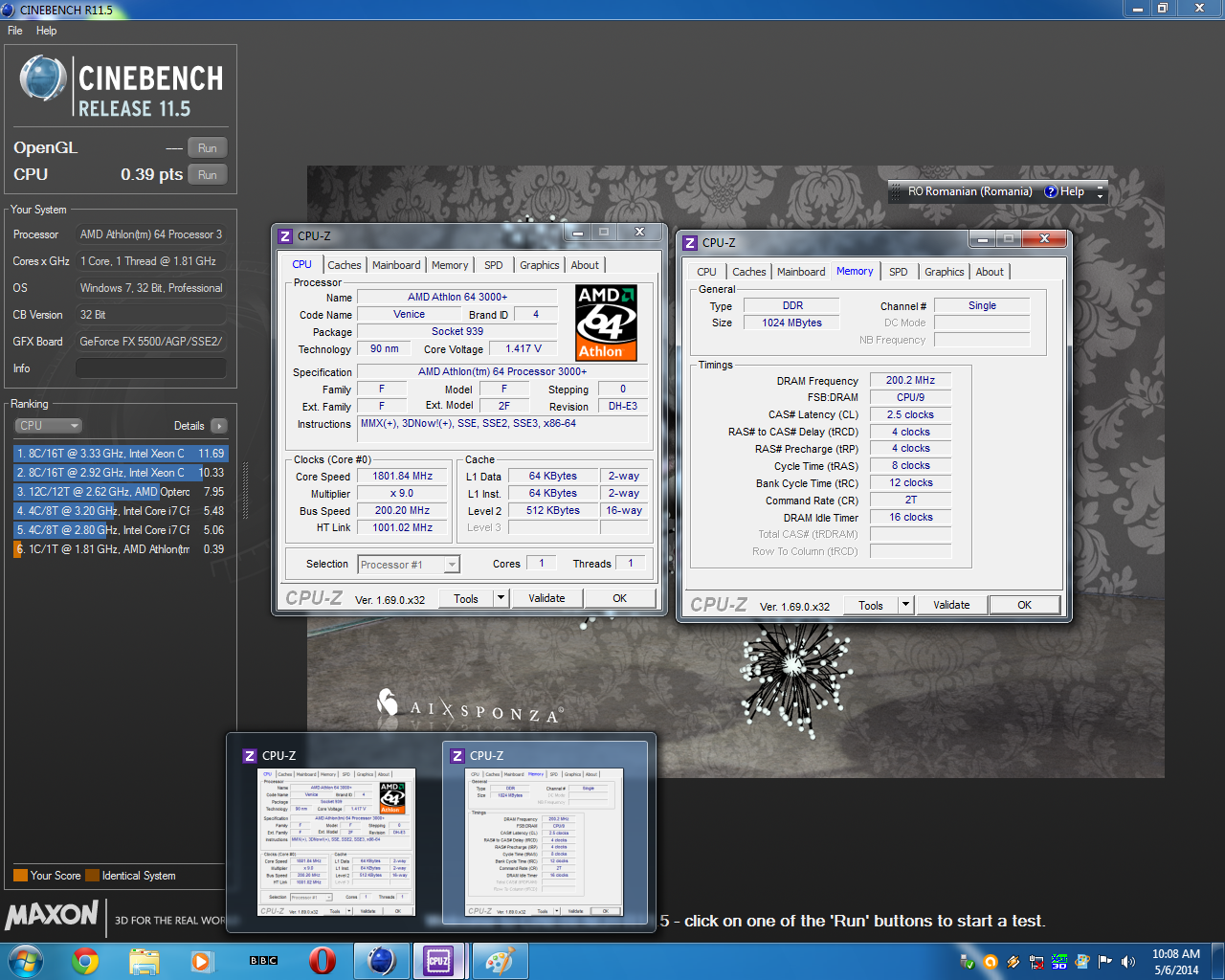This screenshot has height=980, width=1225.
Task: Select ranking row 8C/16T @ 2.92 GHz
Action: [x=121, y=473]
